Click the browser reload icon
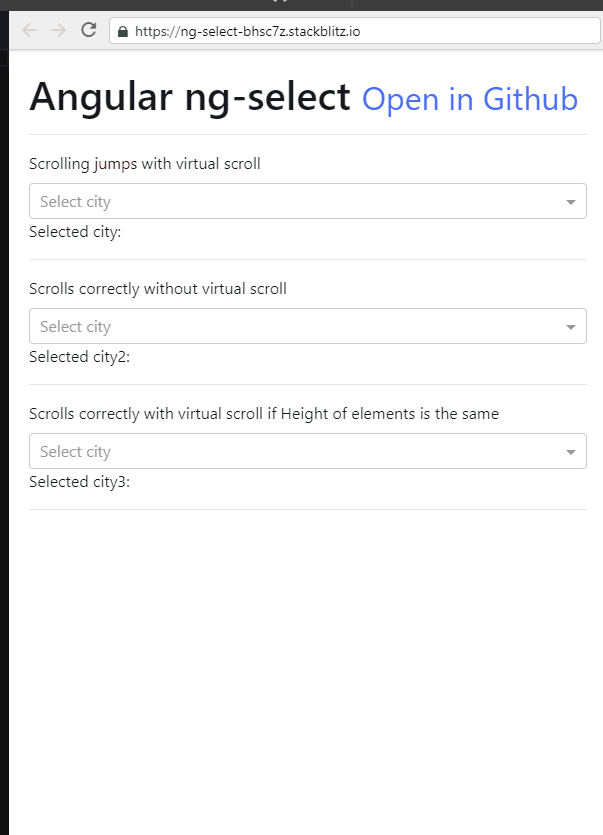603x835 pixels. coord(88,30)
